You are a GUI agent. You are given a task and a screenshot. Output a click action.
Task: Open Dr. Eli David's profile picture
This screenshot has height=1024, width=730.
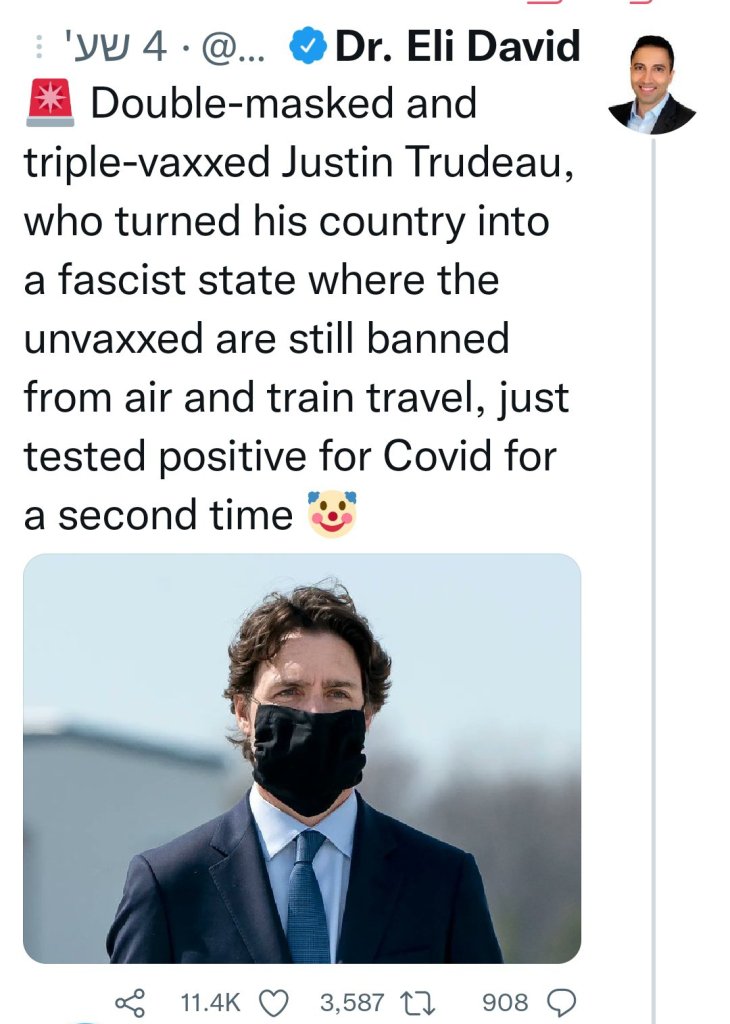click(652, 84)
